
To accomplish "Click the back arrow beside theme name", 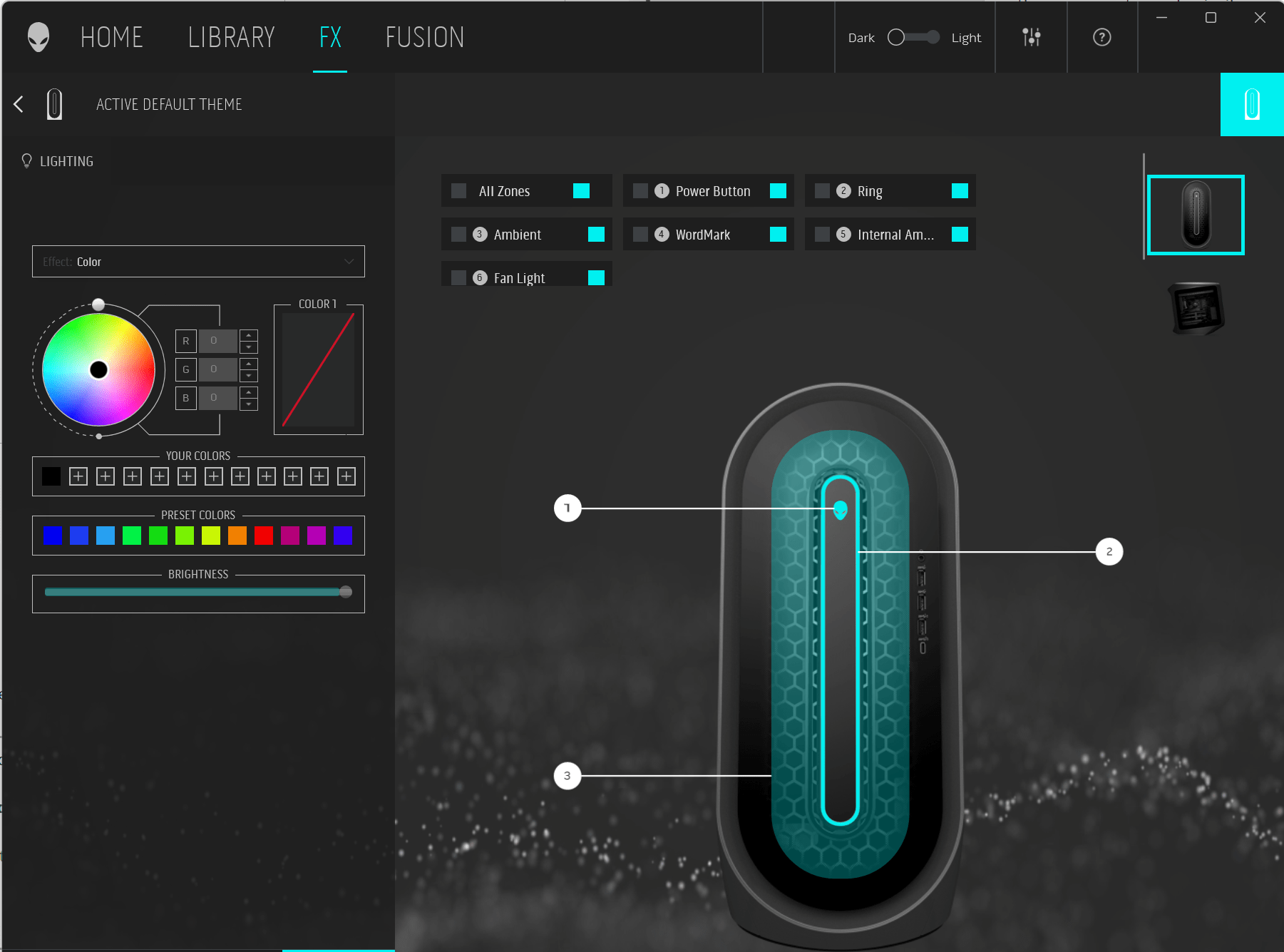I will pos(19,104).
